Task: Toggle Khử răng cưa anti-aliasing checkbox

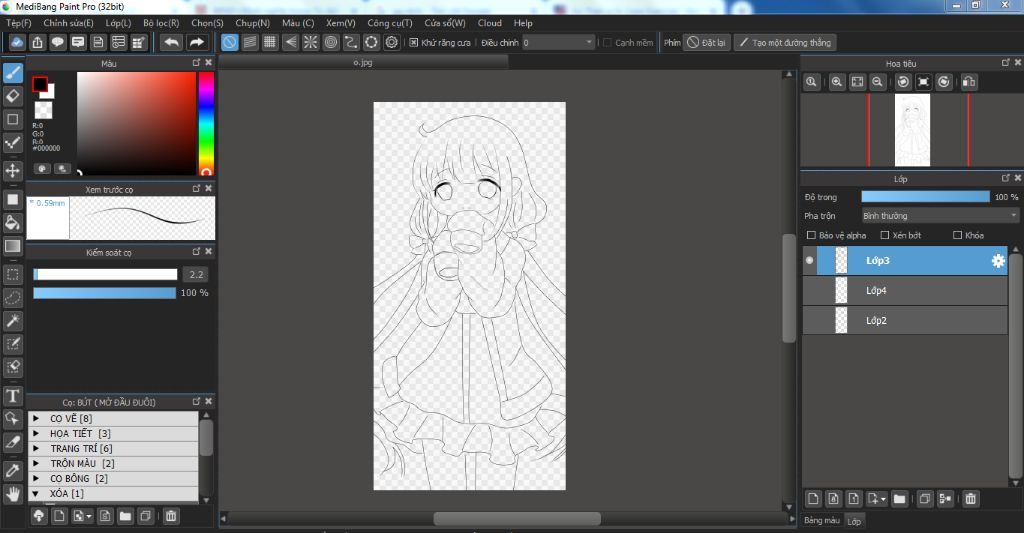Action: (x=413, y=42)
